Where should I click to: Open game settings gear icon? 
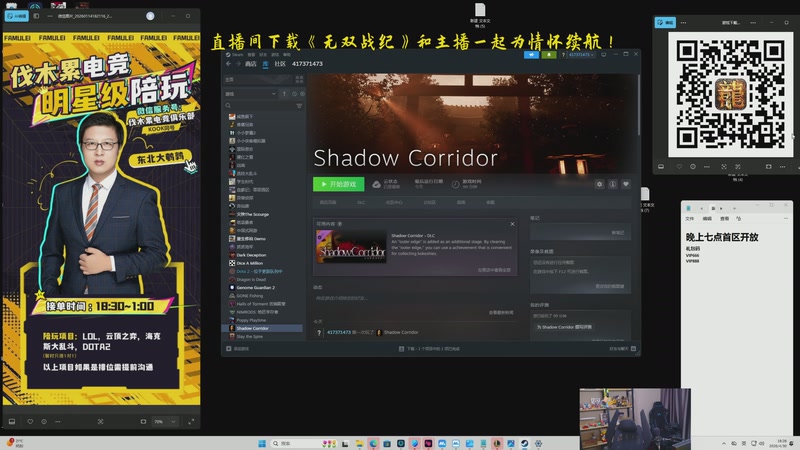coord(599,184)
